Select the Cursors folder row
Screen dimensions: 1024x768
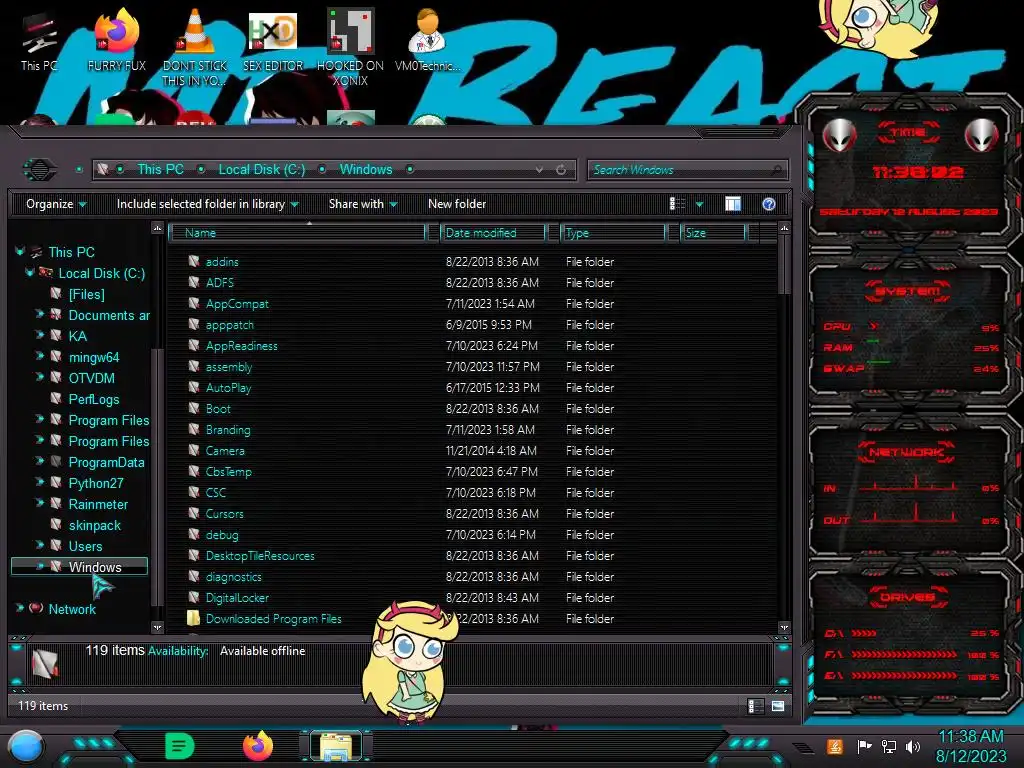click(x=472, y=514)
